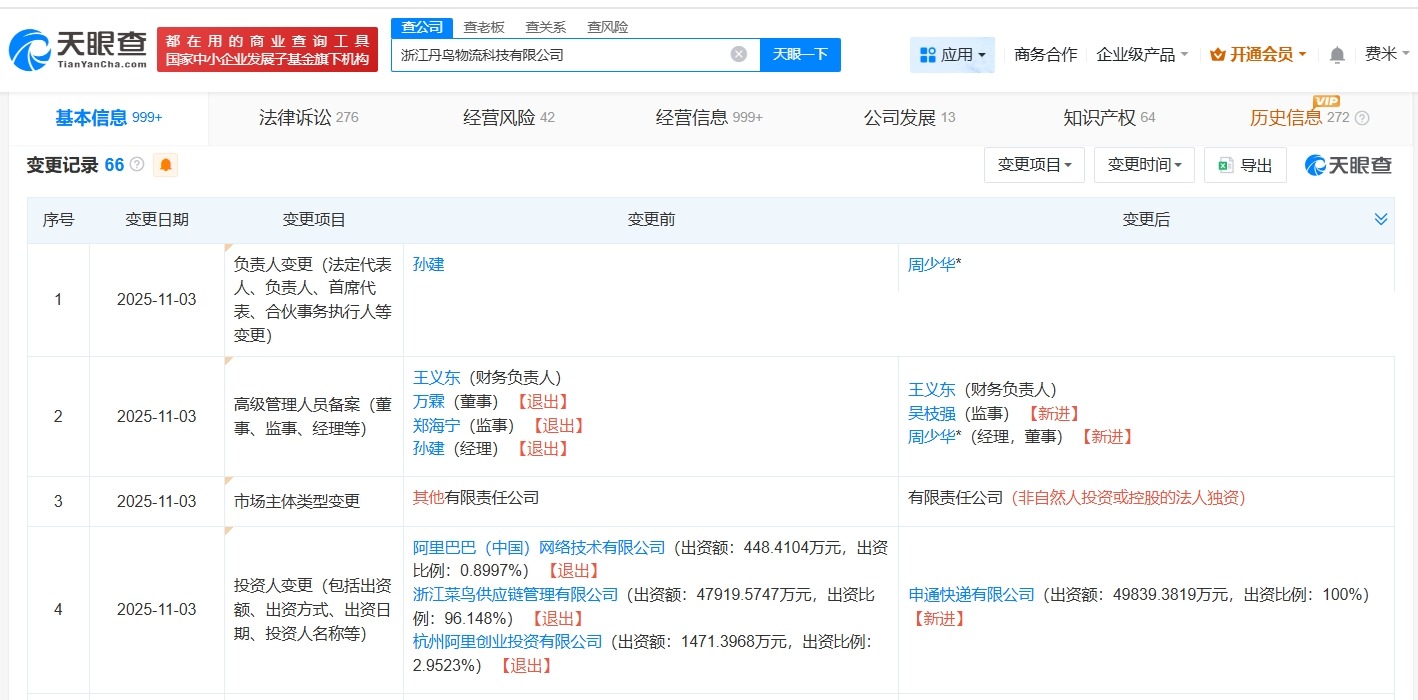Click the 天眼一下 search button
The width and height of the screenshot is (1418, 700).
click(800, 55)
